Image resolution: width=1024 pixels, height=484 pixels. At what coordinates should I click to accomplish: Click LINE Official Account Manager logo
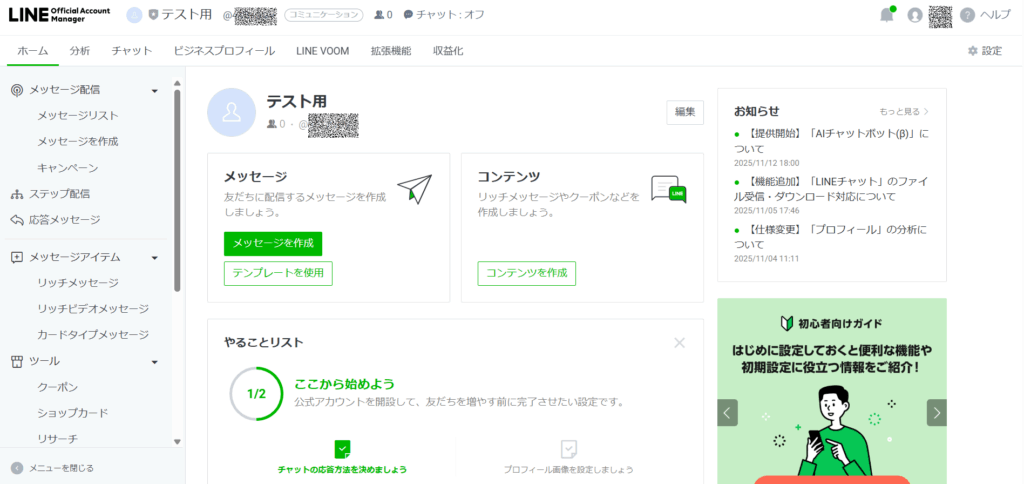coord(59,15)
